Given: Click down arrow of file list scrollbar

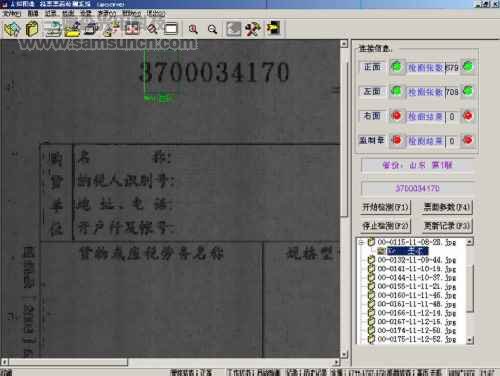Looking at the screenshot, I should pyautogui.click(x=470, y=340).
